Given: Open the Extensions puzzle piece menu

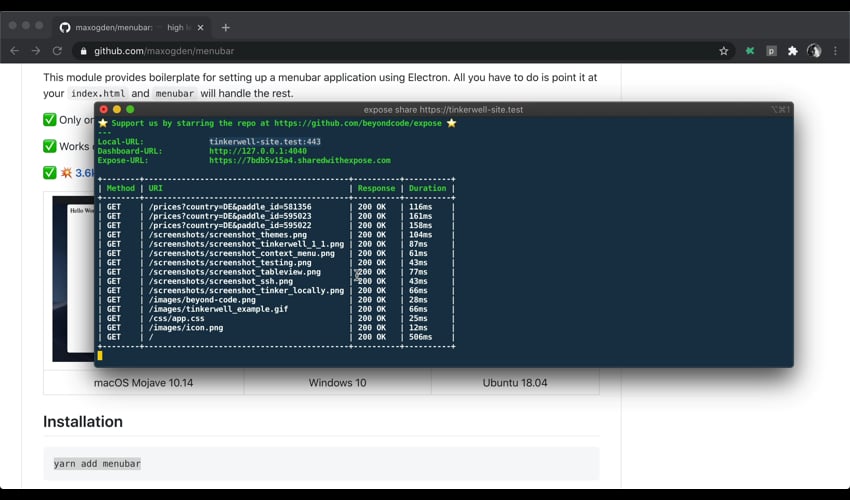Looking at the screenshot, I should (793, 51).
